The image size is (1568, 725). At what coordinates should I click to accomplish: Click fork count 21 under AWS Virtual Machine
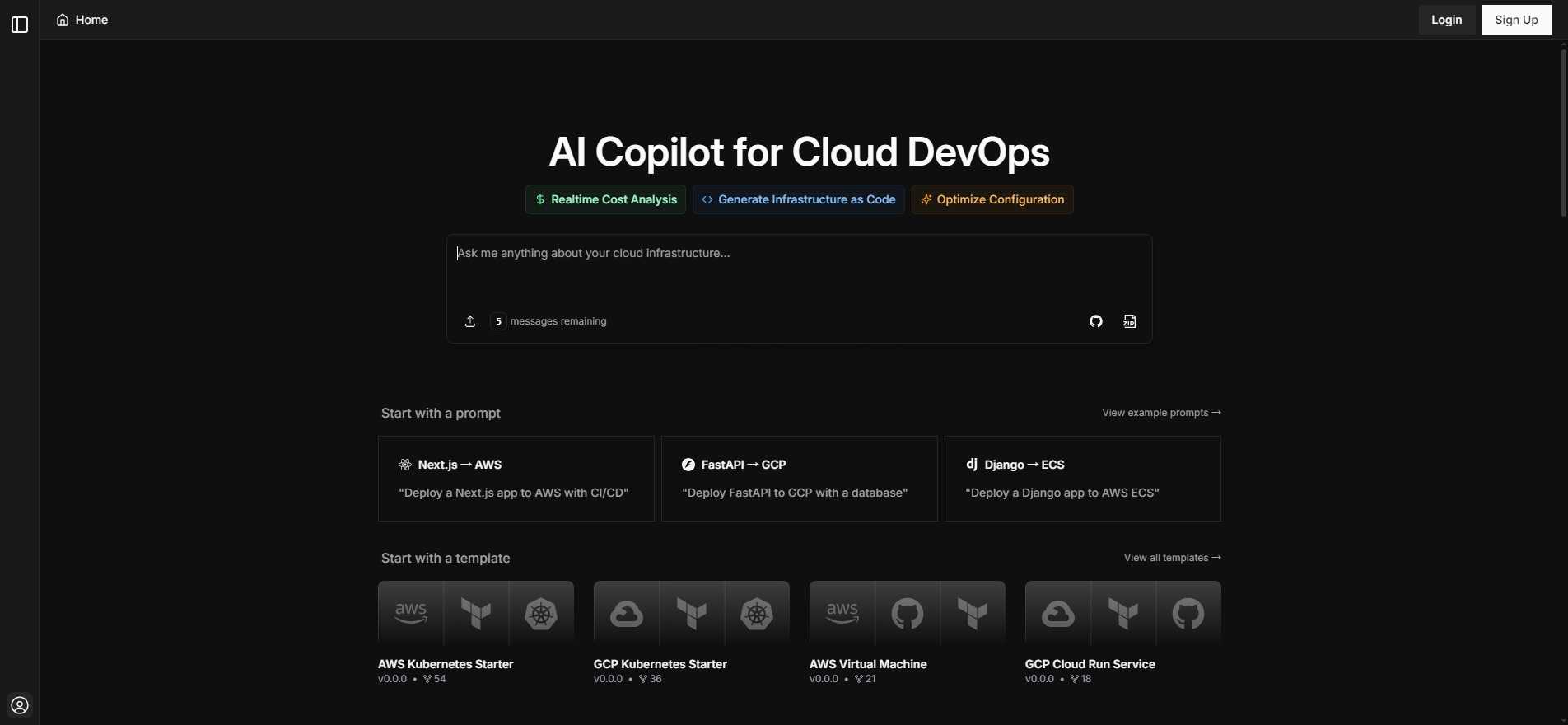[865, 679]
